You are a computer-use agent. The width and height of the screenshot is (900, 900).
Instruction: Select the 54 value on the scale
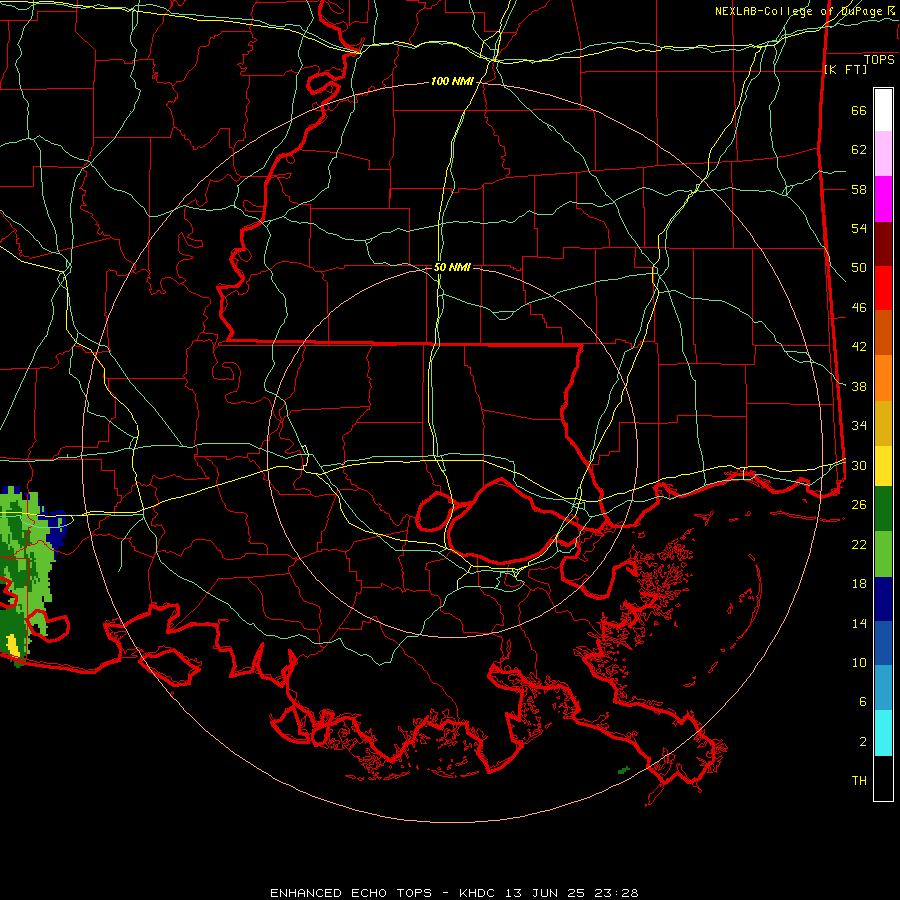859,228
